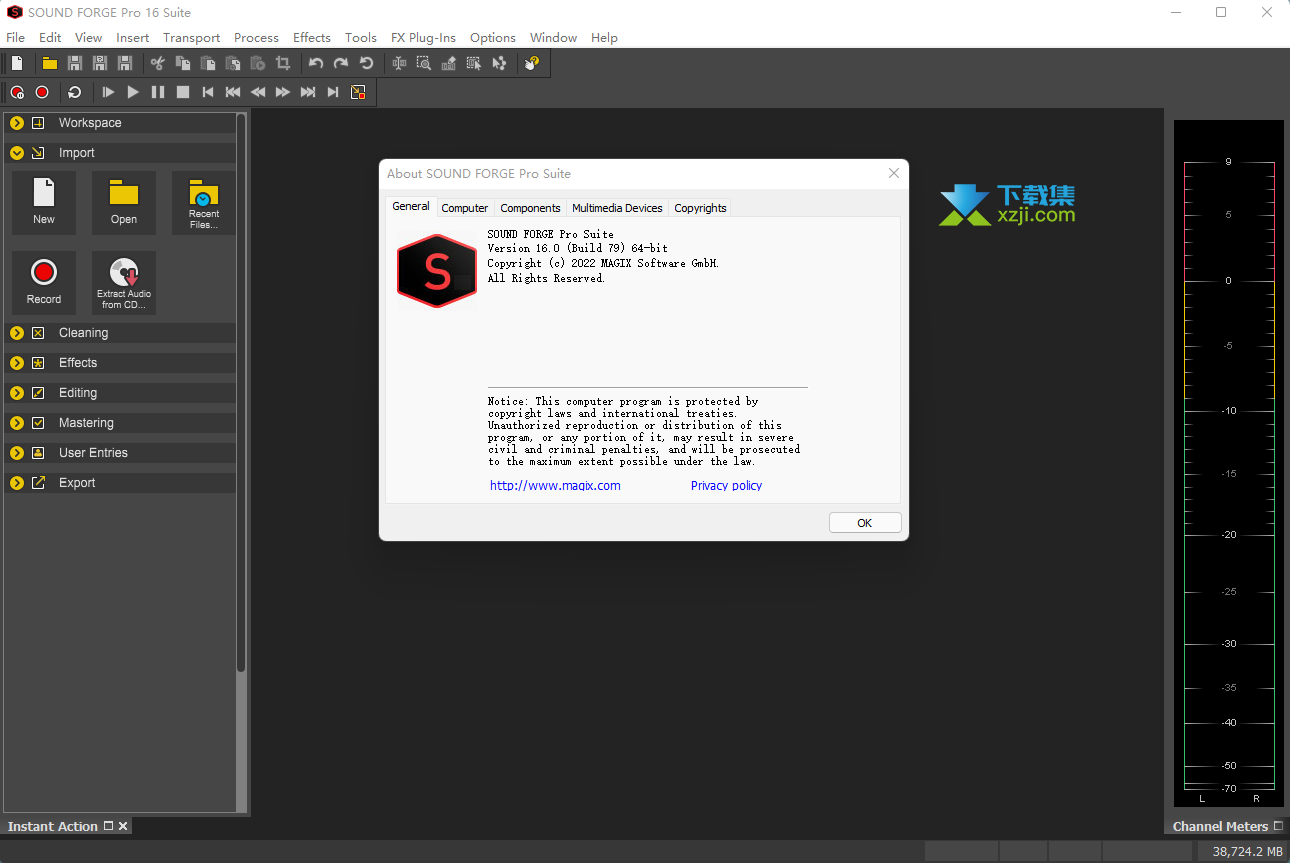Click the Record tile in the Import panel
Viewport: 1290px width, 863px height.
tap(44, 283)
